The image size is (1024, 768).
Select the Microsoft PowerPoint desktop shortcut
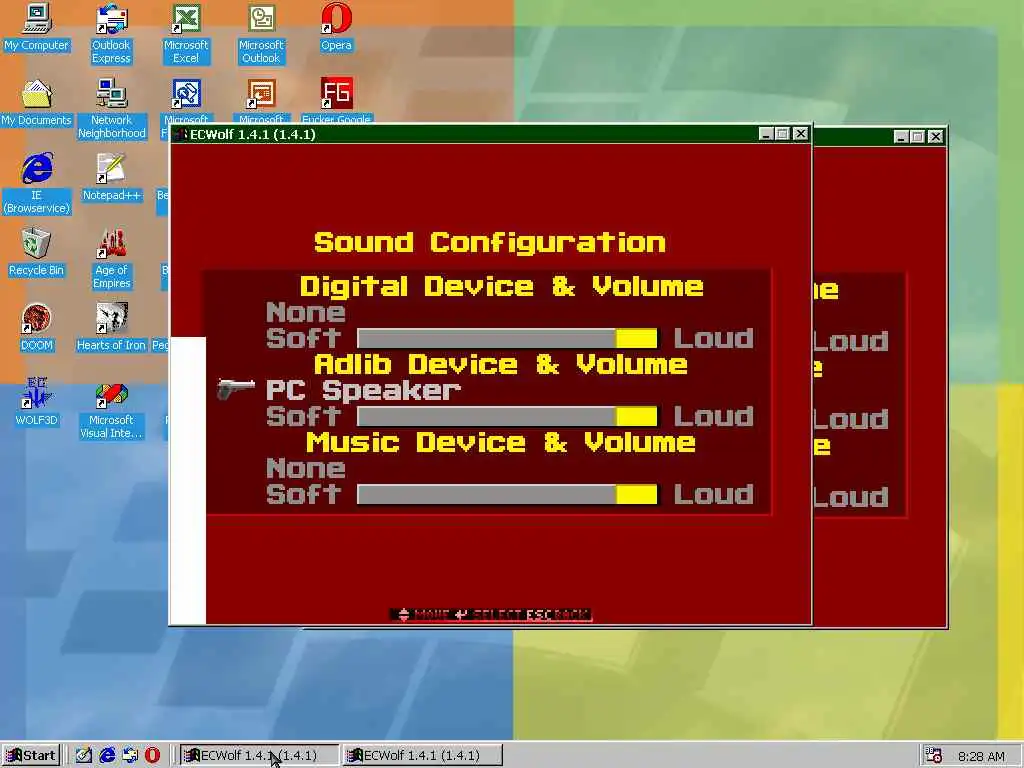coord(261,98)
